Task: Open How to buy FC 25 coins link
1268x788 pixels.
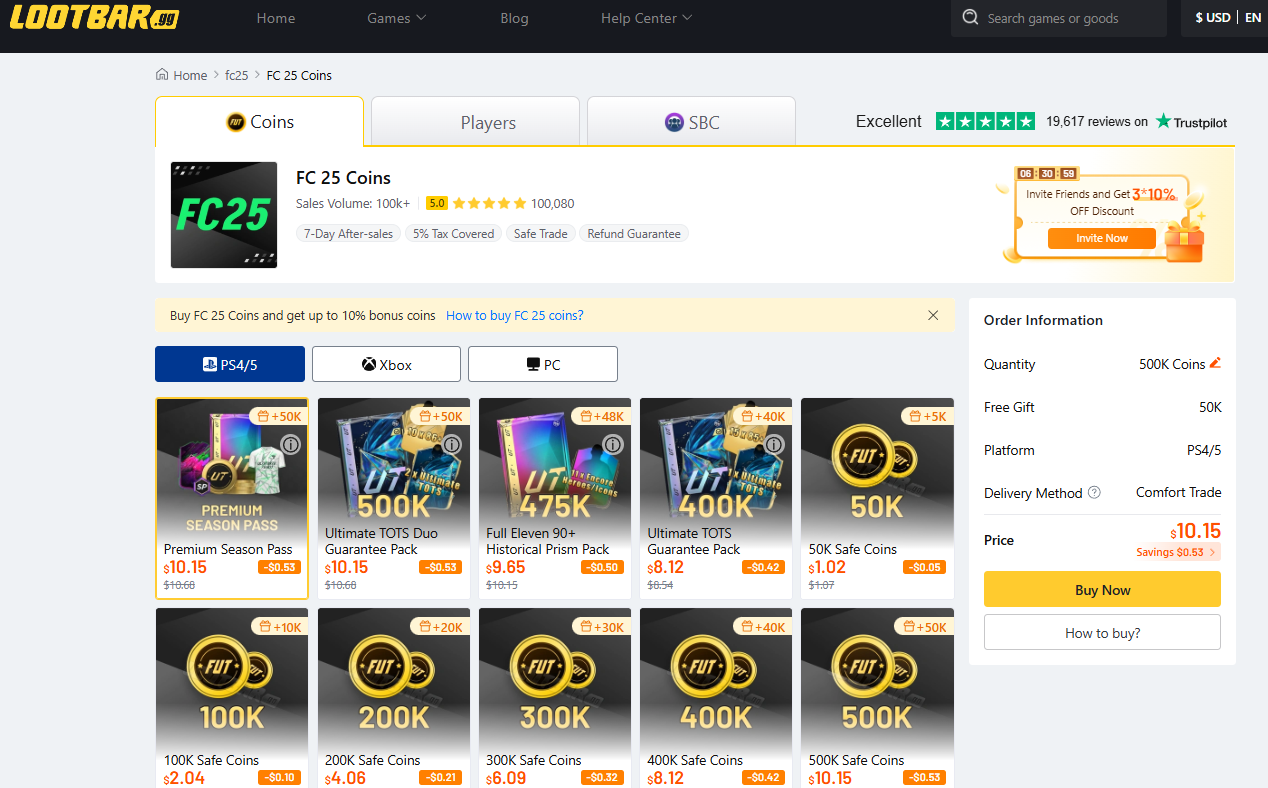Action: 515,315
